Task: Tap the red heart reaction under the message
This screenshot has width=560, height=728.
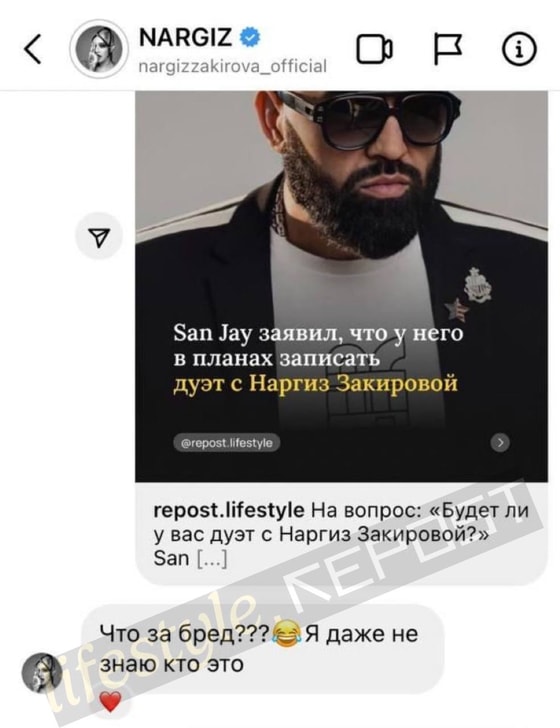Action: coord(110,701)
